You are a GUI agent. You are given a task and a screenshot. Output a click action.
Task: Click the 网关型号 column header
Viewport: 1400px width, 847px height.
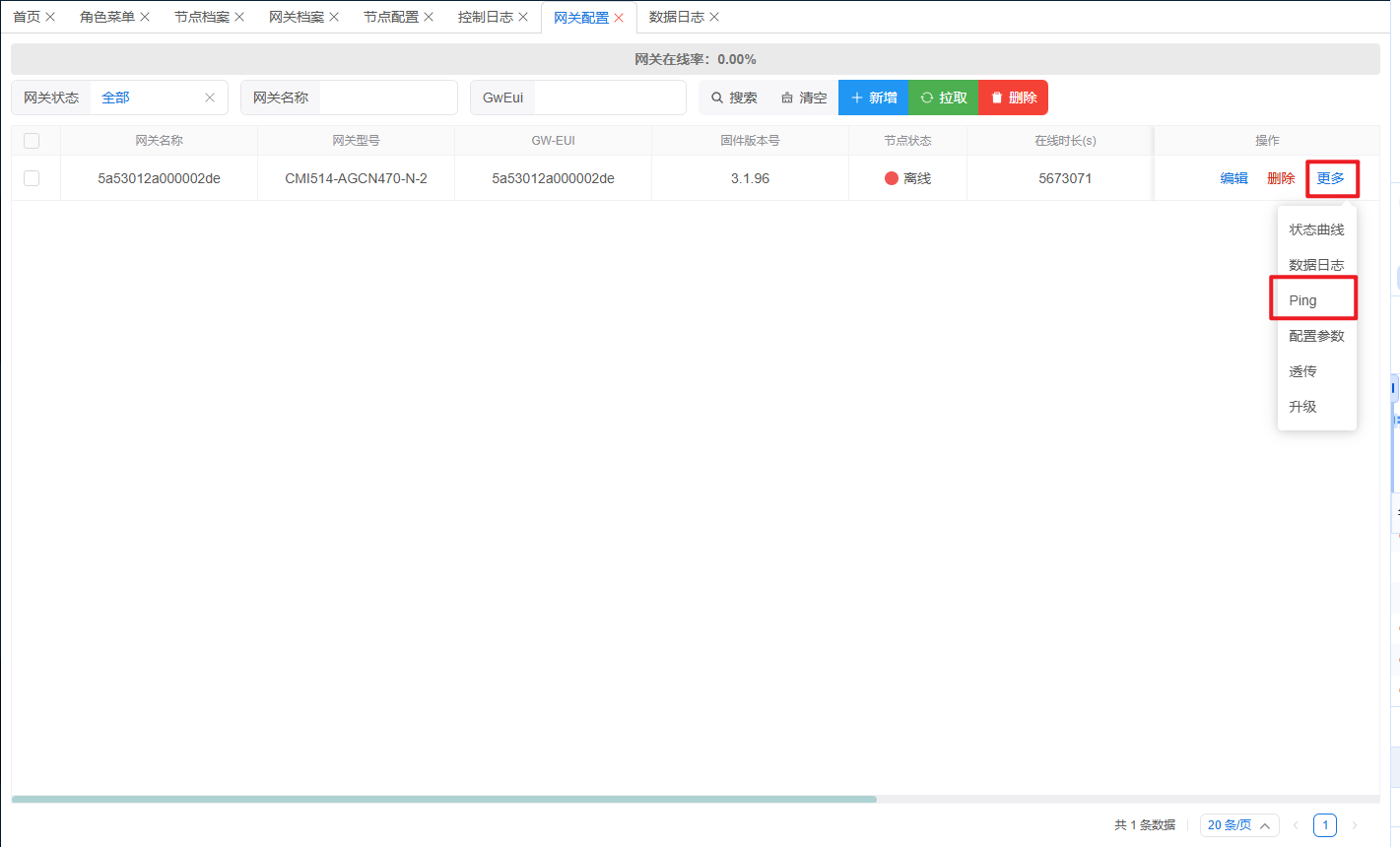(x=357, y=141)
